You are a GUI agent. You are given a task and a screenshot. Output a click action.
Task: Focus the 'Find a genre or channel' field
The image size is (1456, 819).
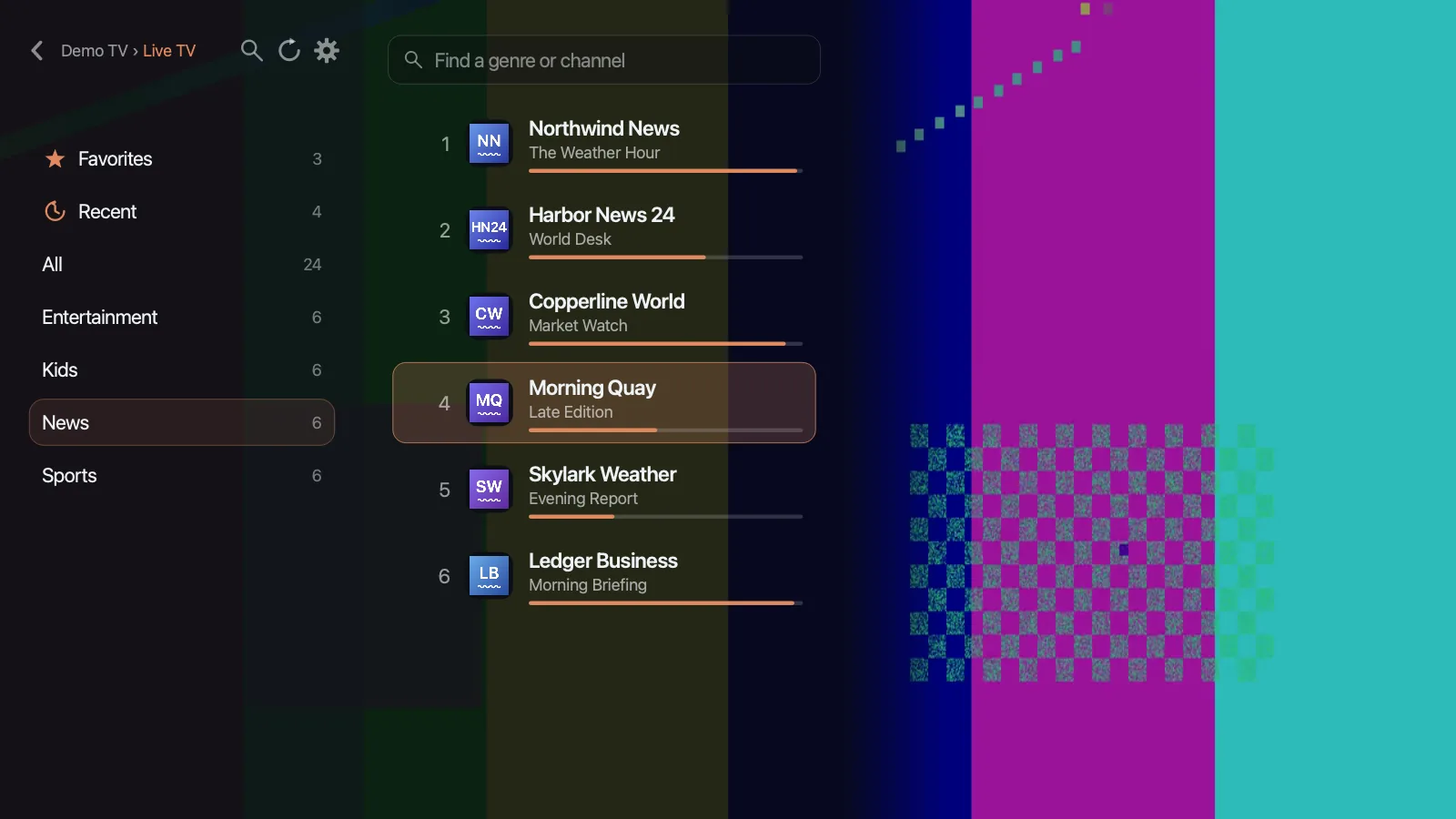click(604, 60)
